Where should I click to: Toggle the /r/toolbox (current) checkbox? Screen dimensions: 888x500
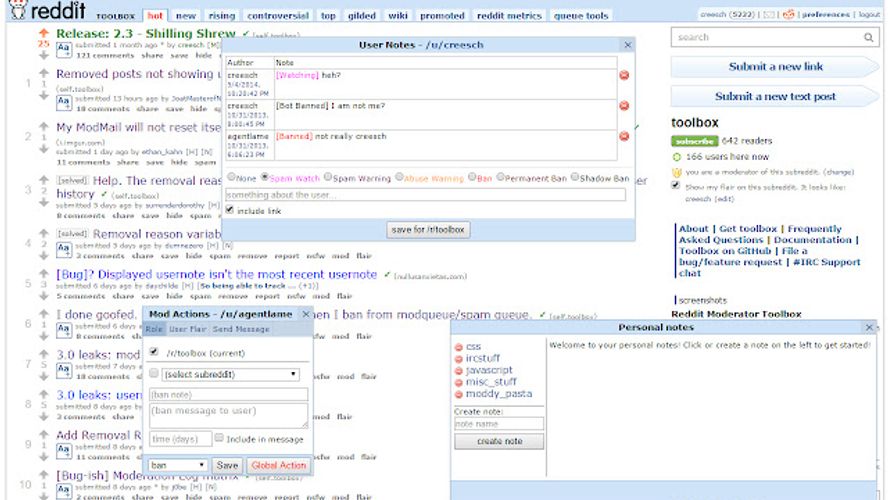point(153,352)
